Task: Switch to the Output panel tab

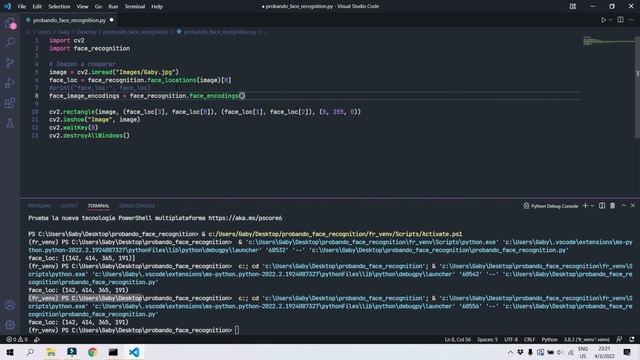Action: 69,206
